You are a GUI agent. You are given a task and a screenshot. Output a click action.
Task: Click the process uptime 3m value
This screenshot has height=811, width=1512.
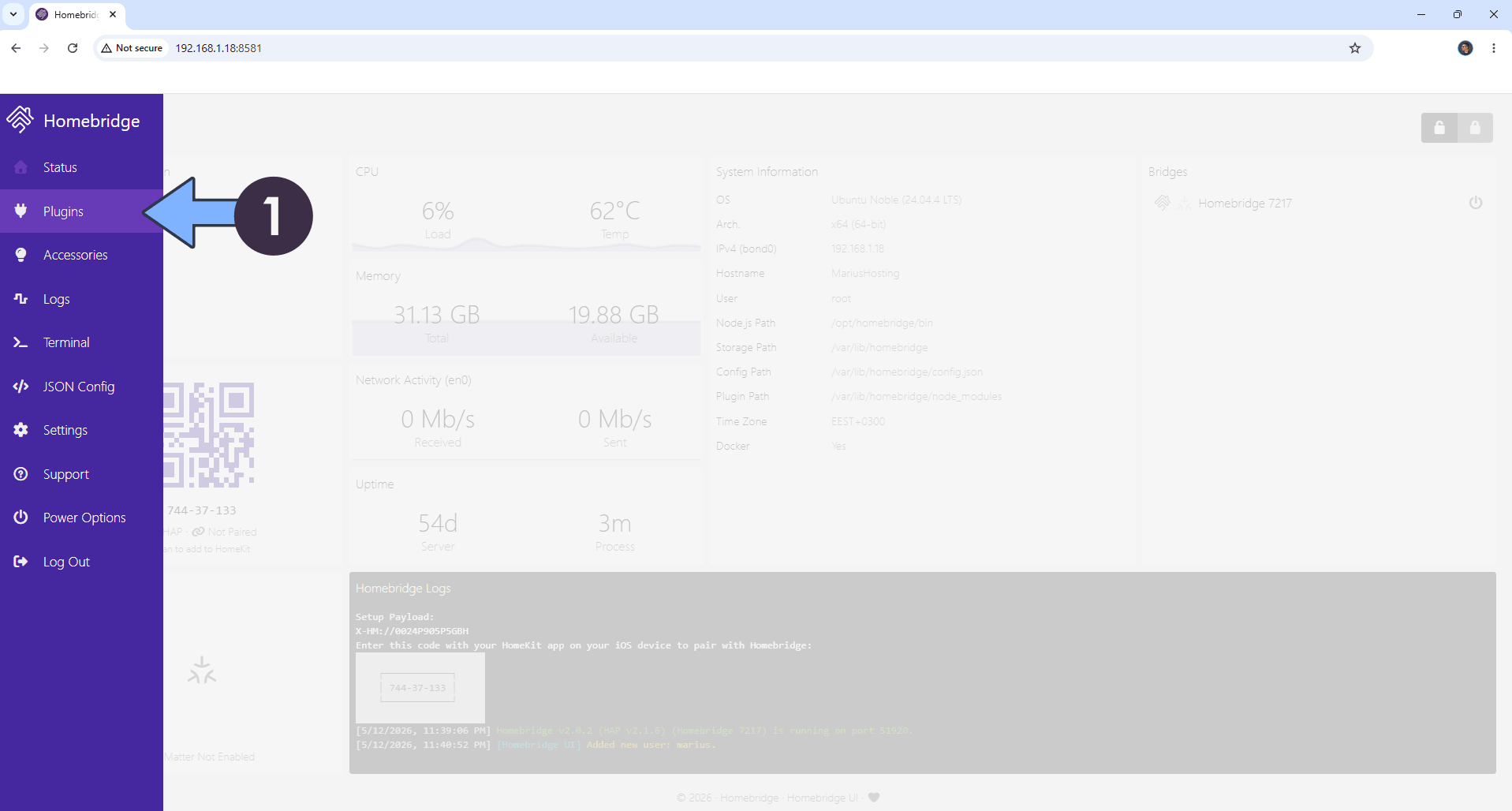click(614, 523)
